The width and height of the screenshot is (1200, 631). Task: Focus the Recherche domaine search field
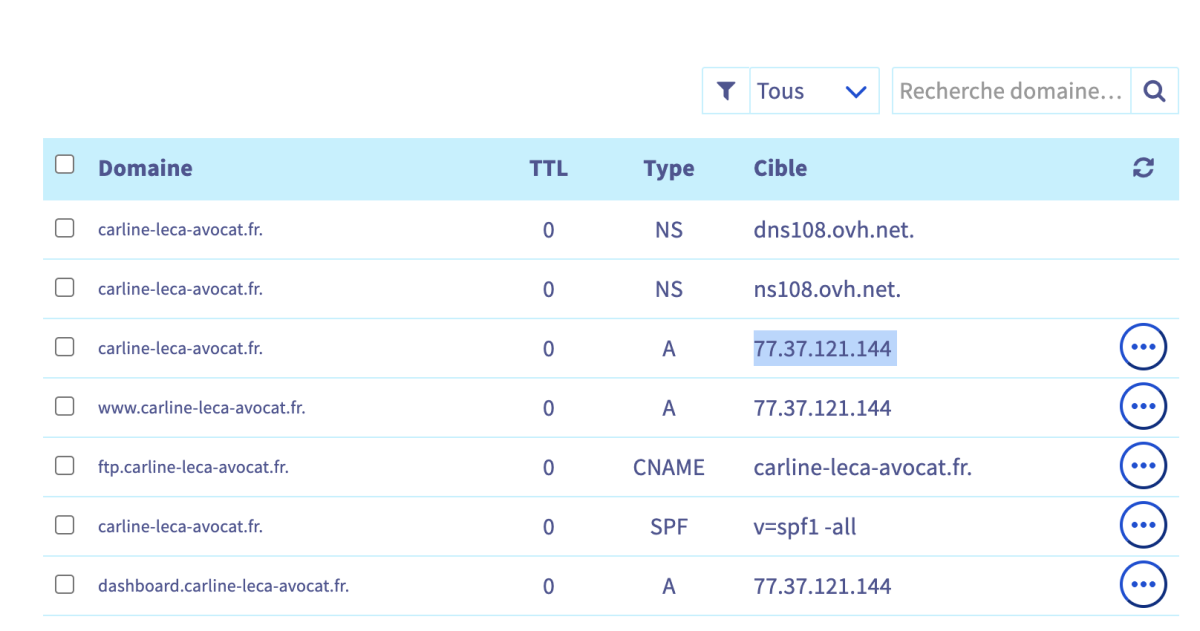(1010, 91)
